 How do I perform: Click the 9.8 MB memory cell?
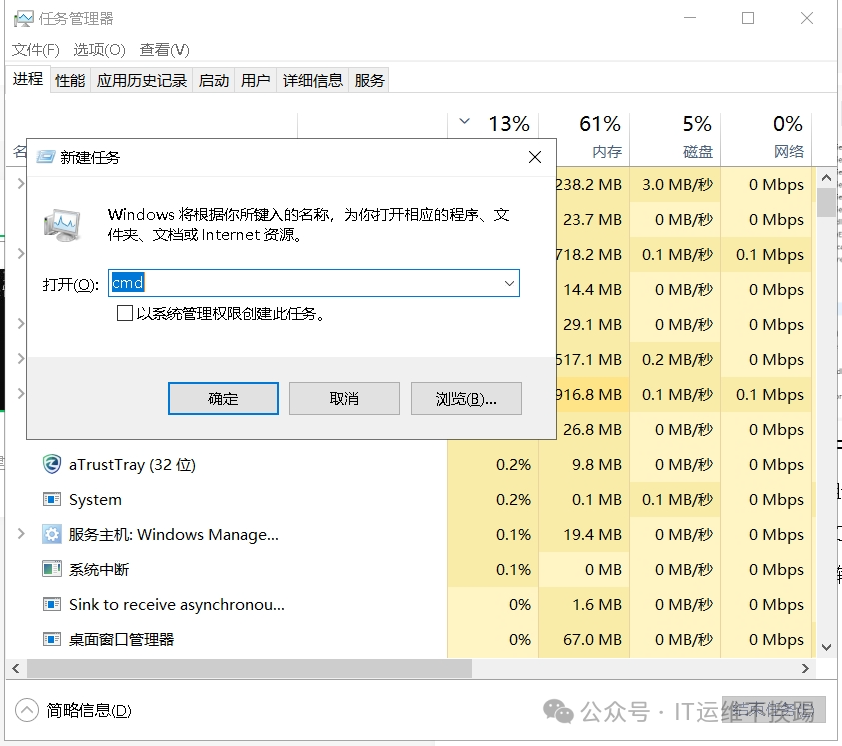(x=584, y=464)
